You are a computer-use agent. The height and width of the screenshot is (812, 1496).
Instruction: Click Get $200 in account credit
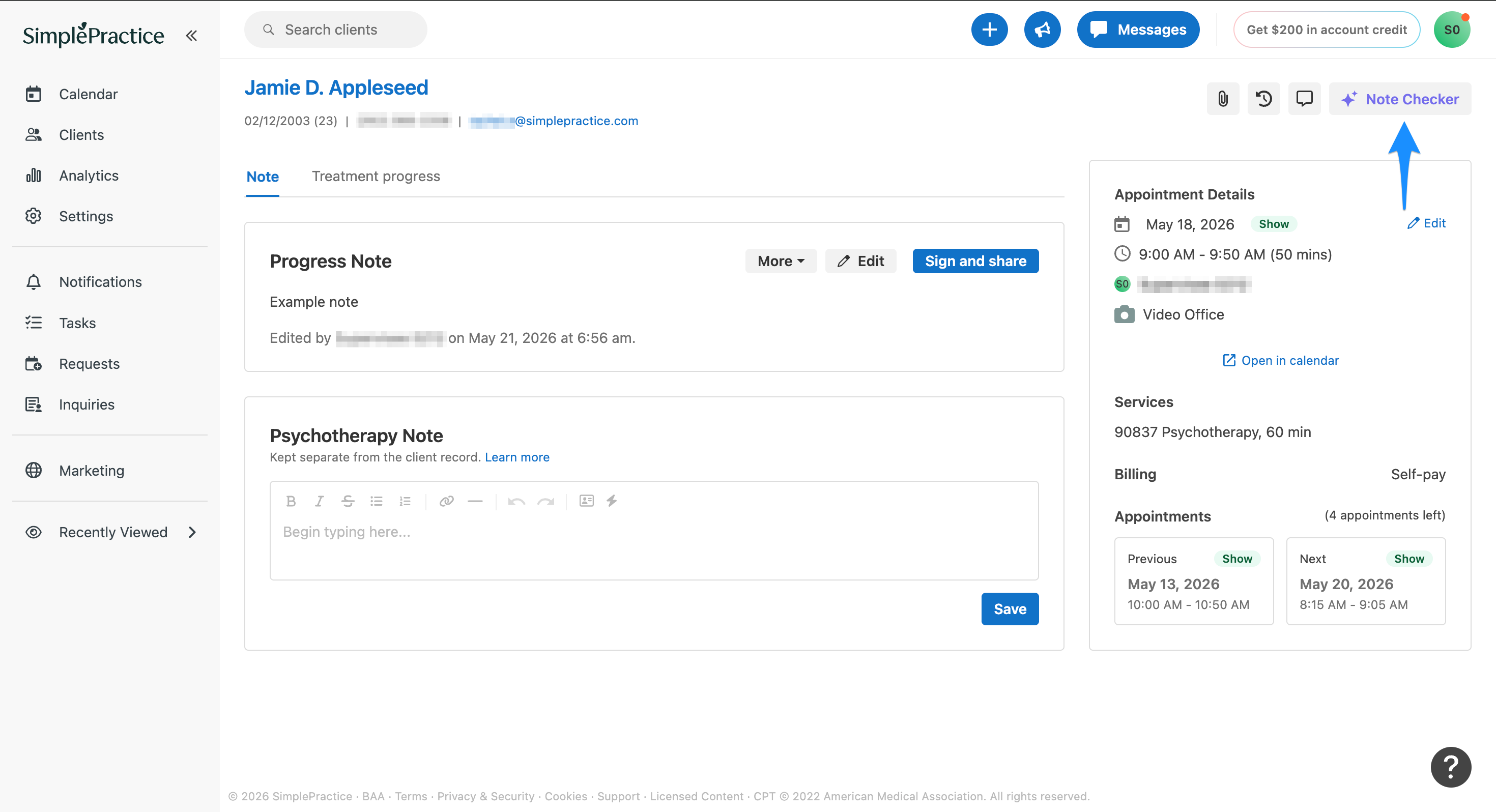pyautogui.click(x=1327, y=29)
